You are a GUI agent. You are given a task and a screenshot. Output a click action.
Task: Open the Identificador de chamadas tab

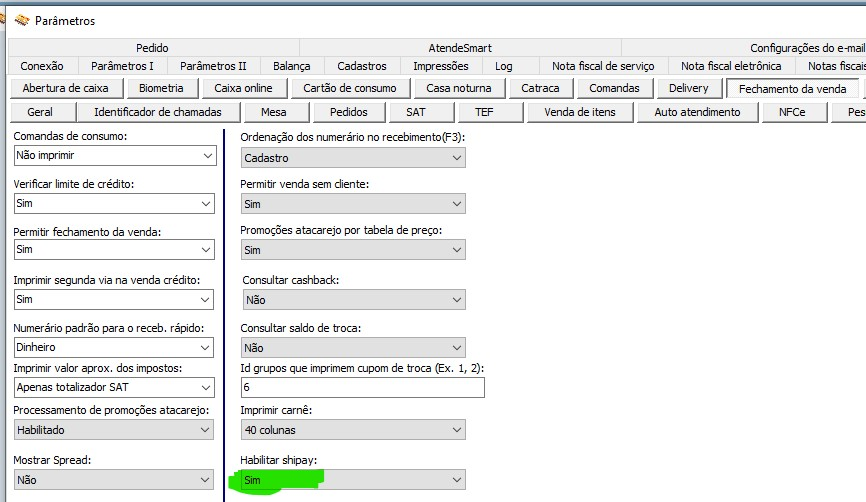point(158,112)
